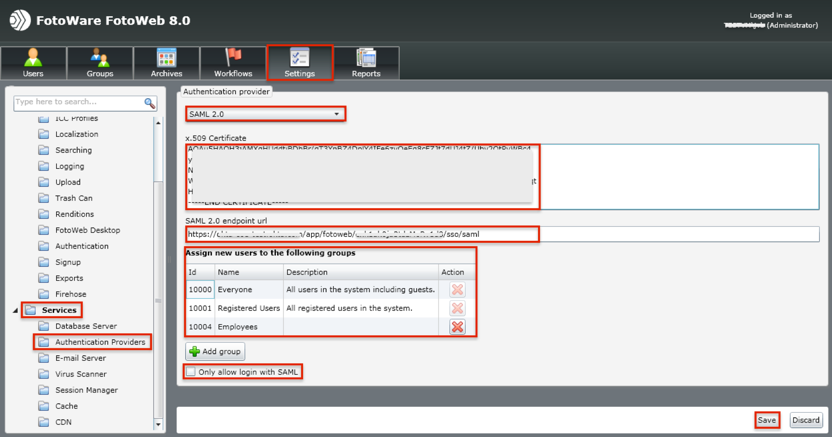The image size is (832, 437).
Task: Open the Archives section icon
Action: pos(166,58)
